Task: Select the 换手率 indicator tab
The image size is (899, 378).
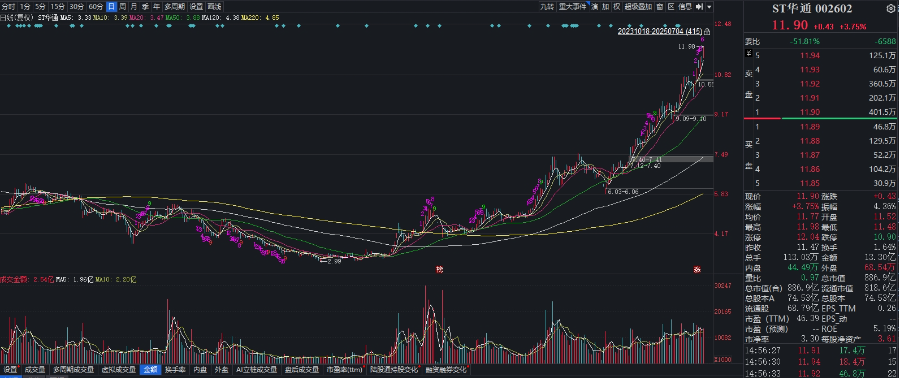Action: 174,370
